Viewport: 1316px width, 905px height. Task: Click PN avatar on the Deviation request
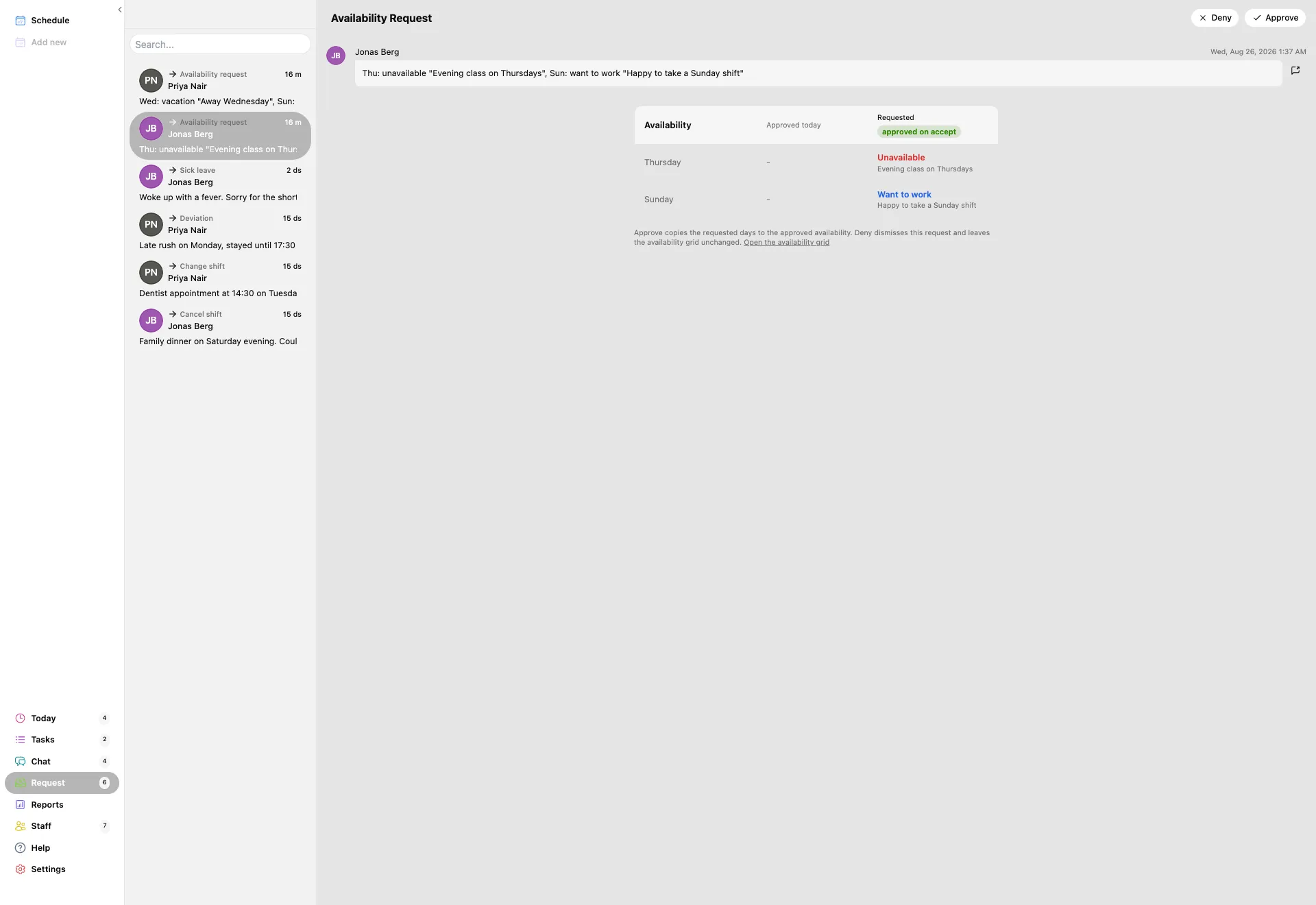[151, 224]
